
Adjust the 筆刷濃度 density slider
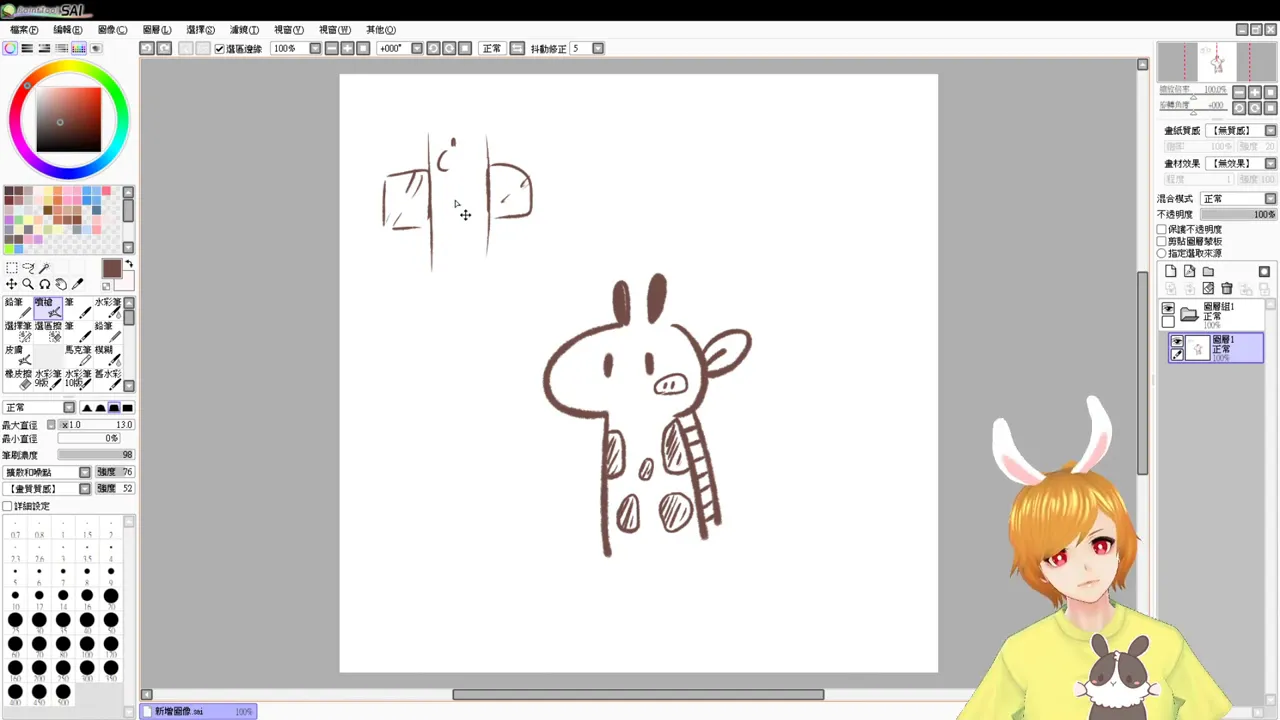(95, 455)
